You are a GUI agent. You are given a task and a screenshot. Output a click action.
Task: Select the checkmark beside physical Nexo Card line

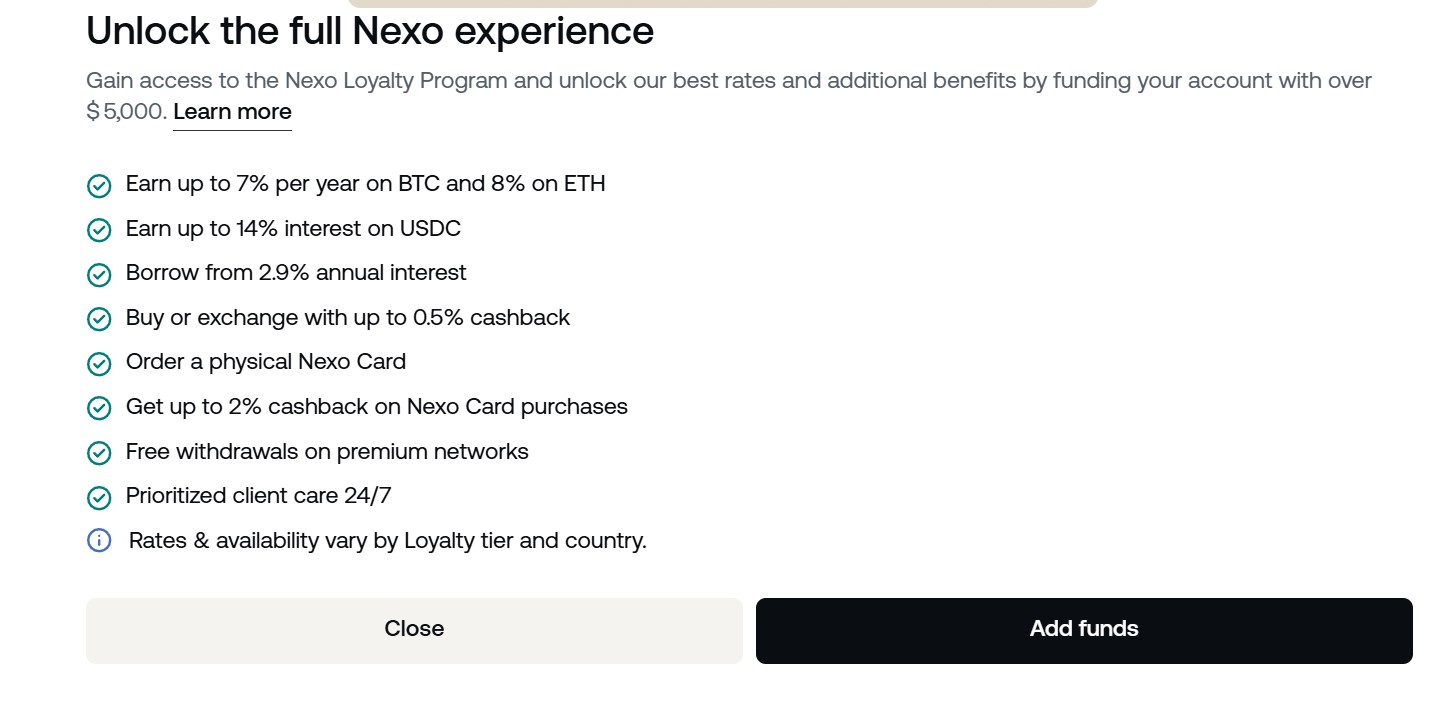pyautogui.click(x=99, y=363)
